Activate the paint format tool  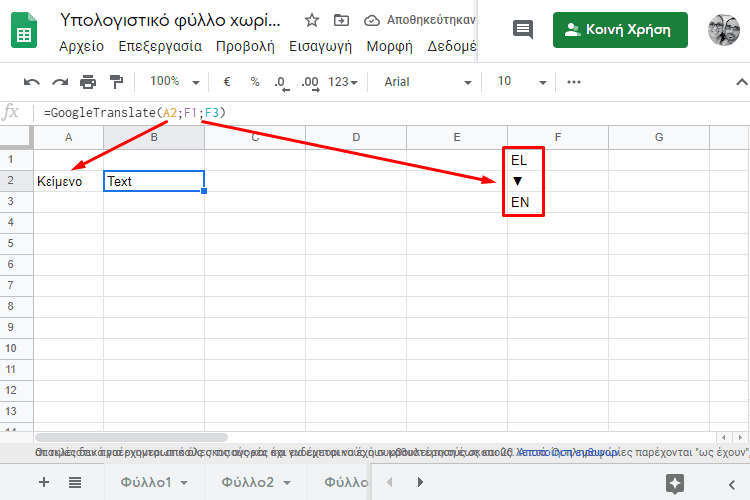(x=116, y=82)
